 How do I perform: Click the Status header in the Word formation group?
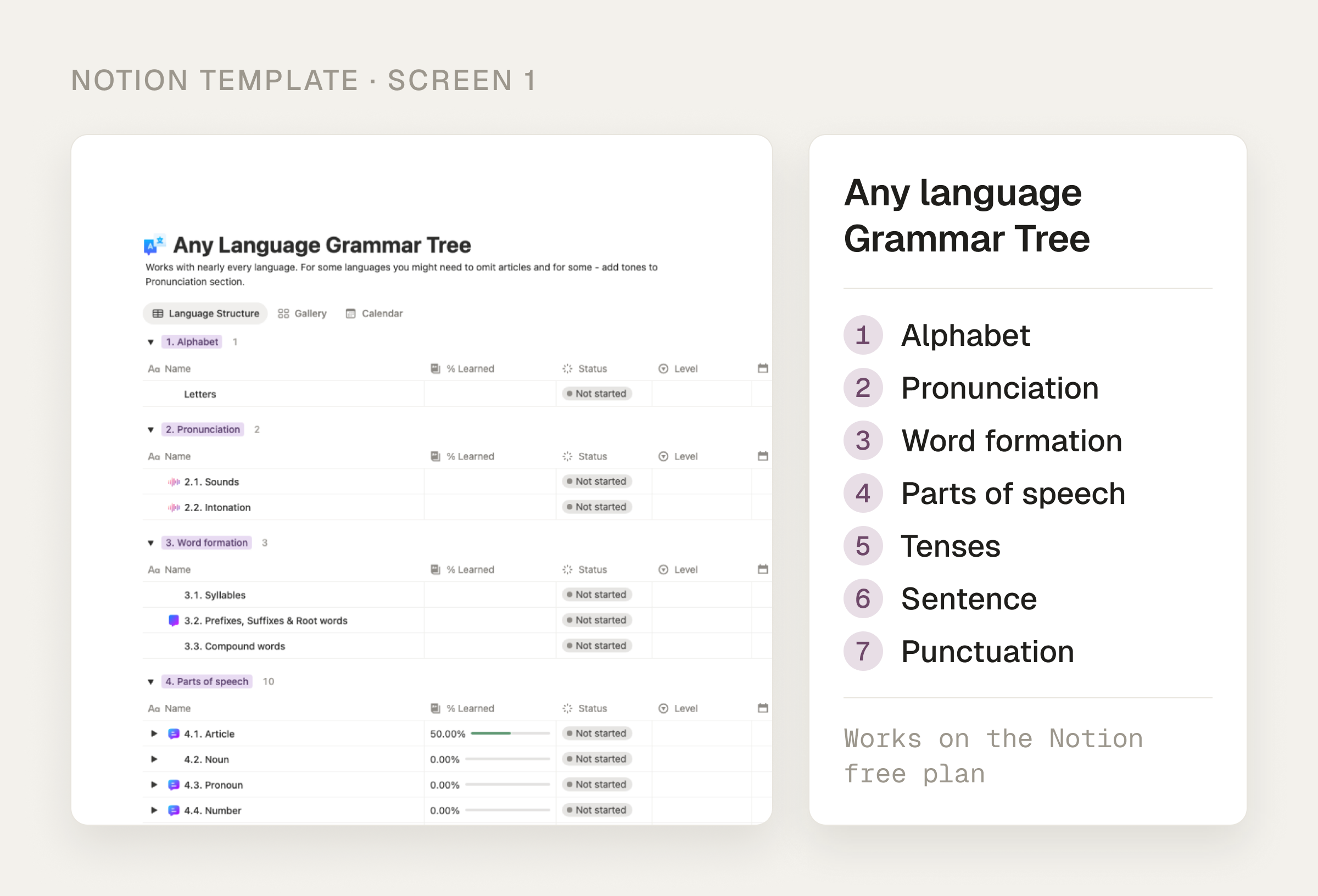click(x=585, y=569)
